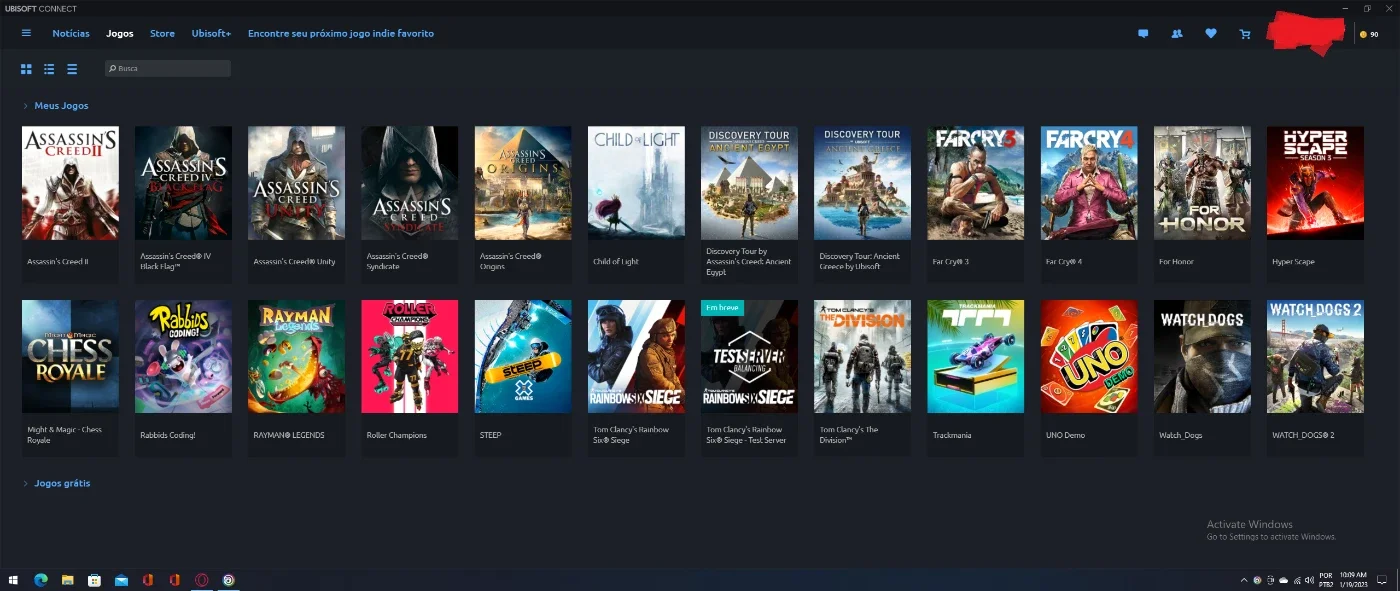Open the Windows Start menu
1400x591 pixels.
[x=14, y=579]
